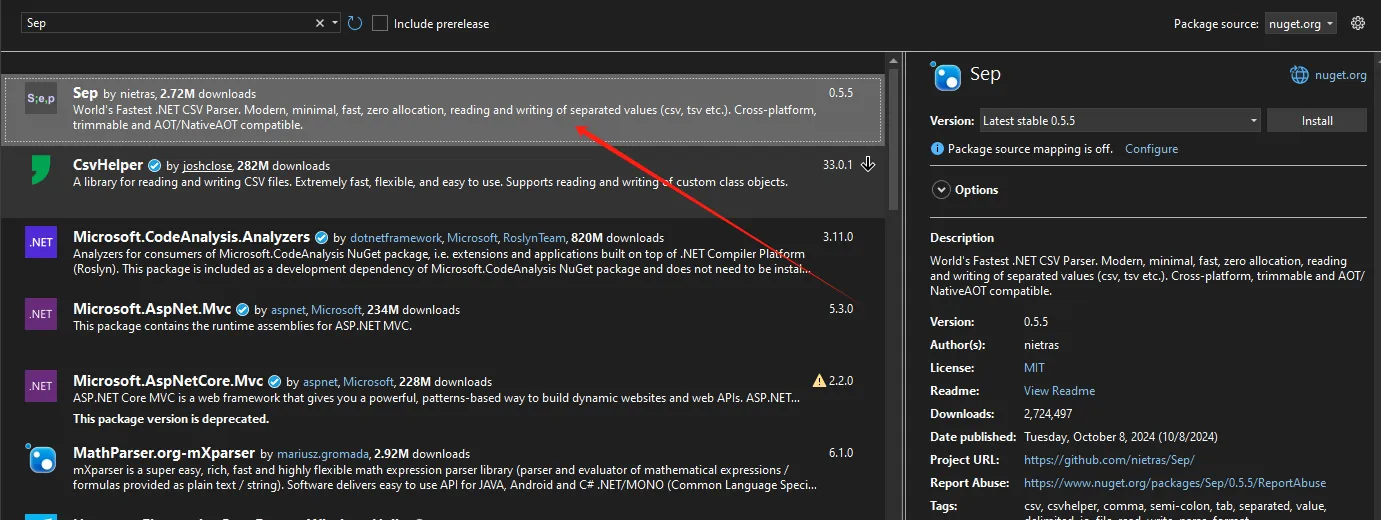This screenshot has width=1381, height=520.
Task: Click the author value nietras in details
Action: point(1041,345)
